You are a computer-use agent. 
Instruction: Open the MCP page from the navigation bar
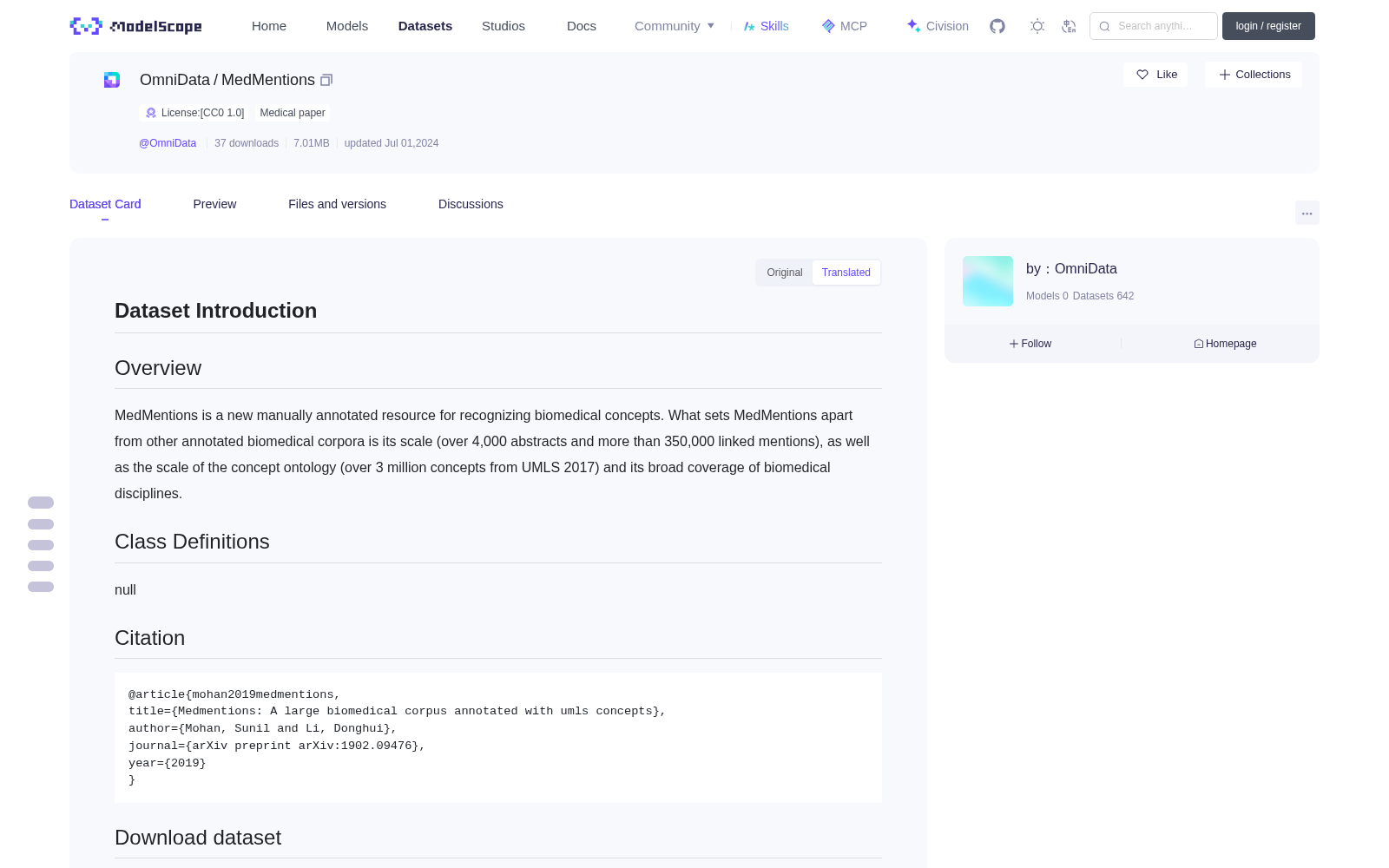pos(844,26)
